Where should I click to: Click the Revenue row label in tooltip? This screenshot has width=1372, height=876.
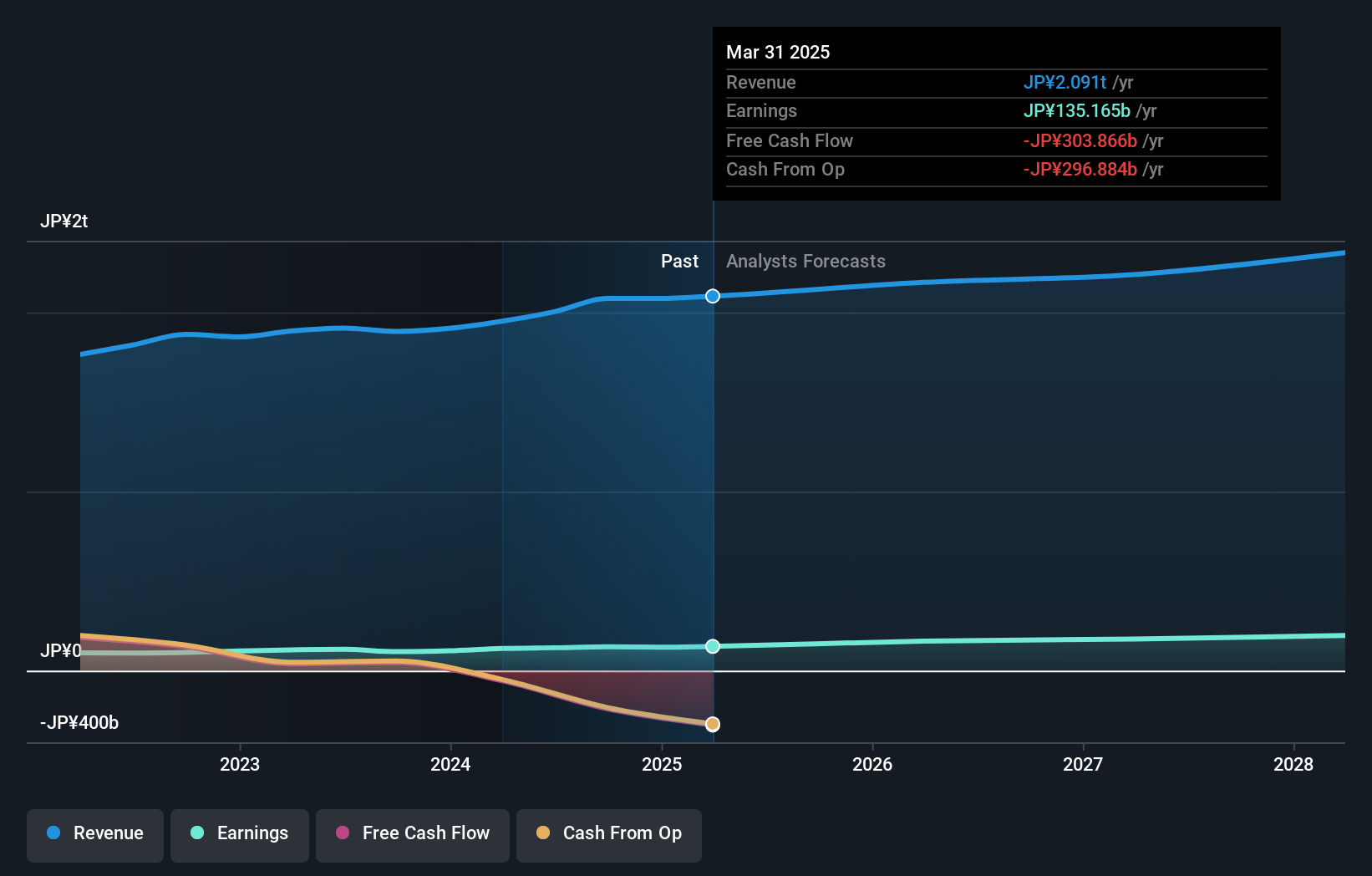[x=760, y=83]
